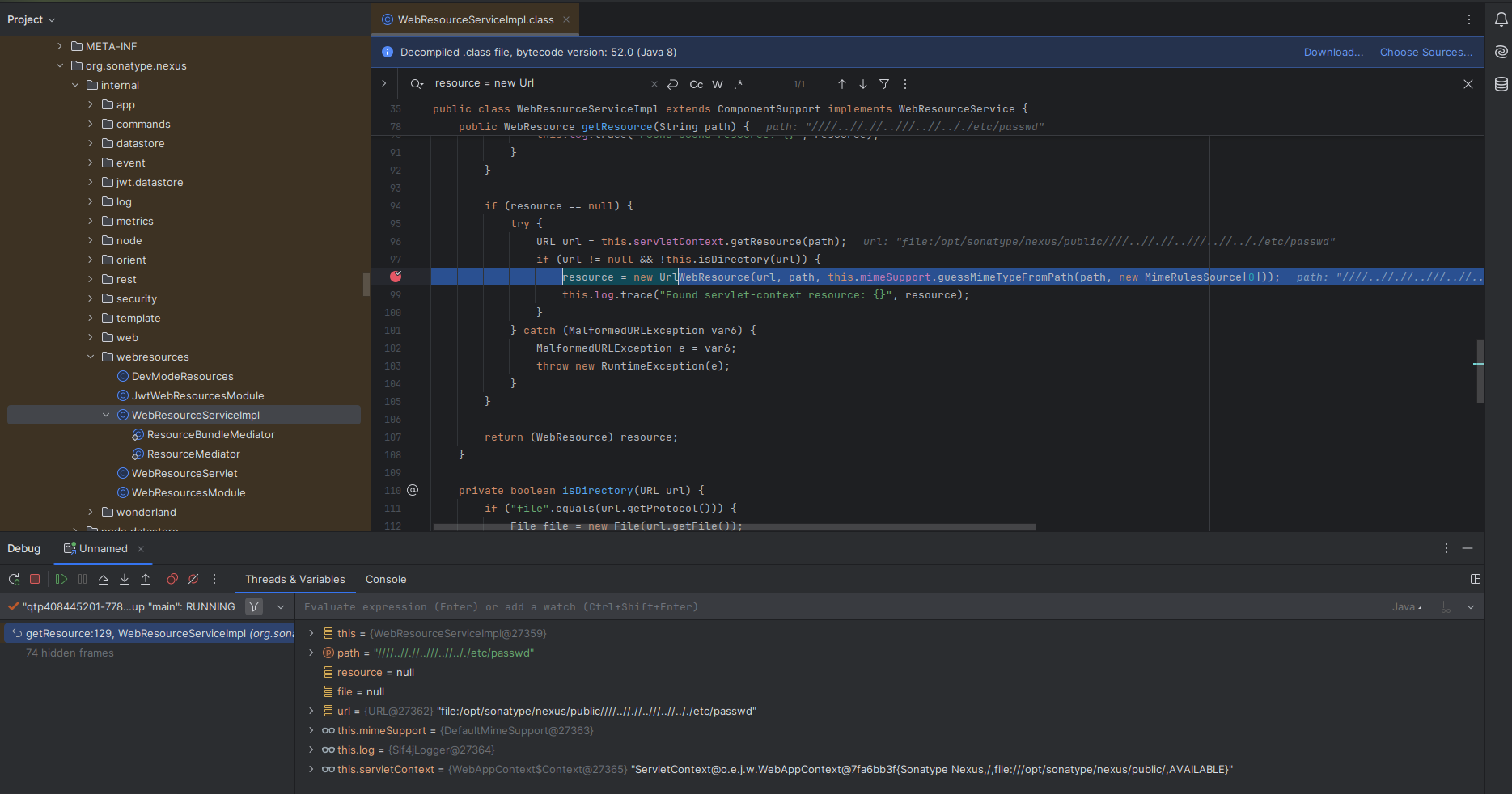The height and width of the screenshot is (794, 1512).
Task: Open View Breakpoints dialog icon
Action: coord(172,579)
